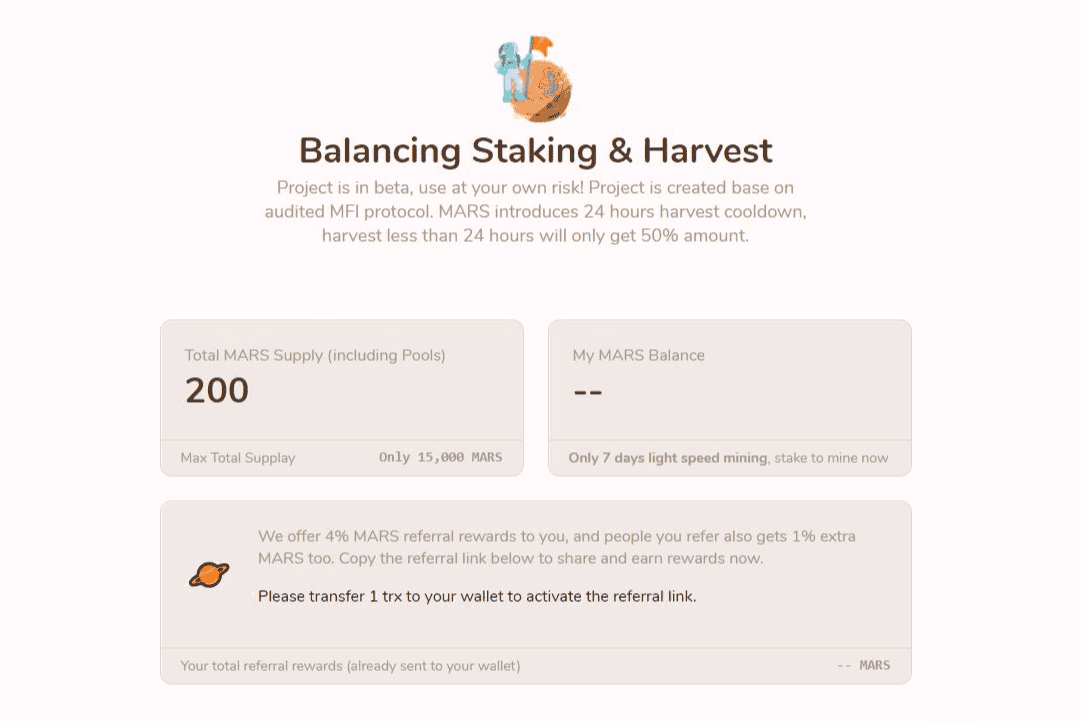Click the "Only 15,000 MARS" text
Screen dimensions: 1081x721
tap(440, 458)
